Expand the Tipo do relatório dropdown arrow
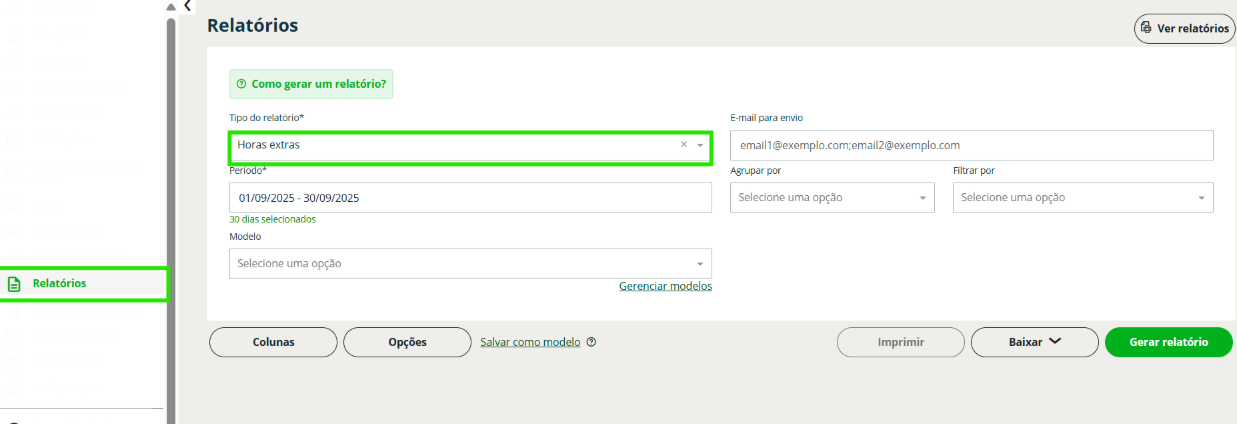Screen dimensions: 1237x424 (700, 146)
